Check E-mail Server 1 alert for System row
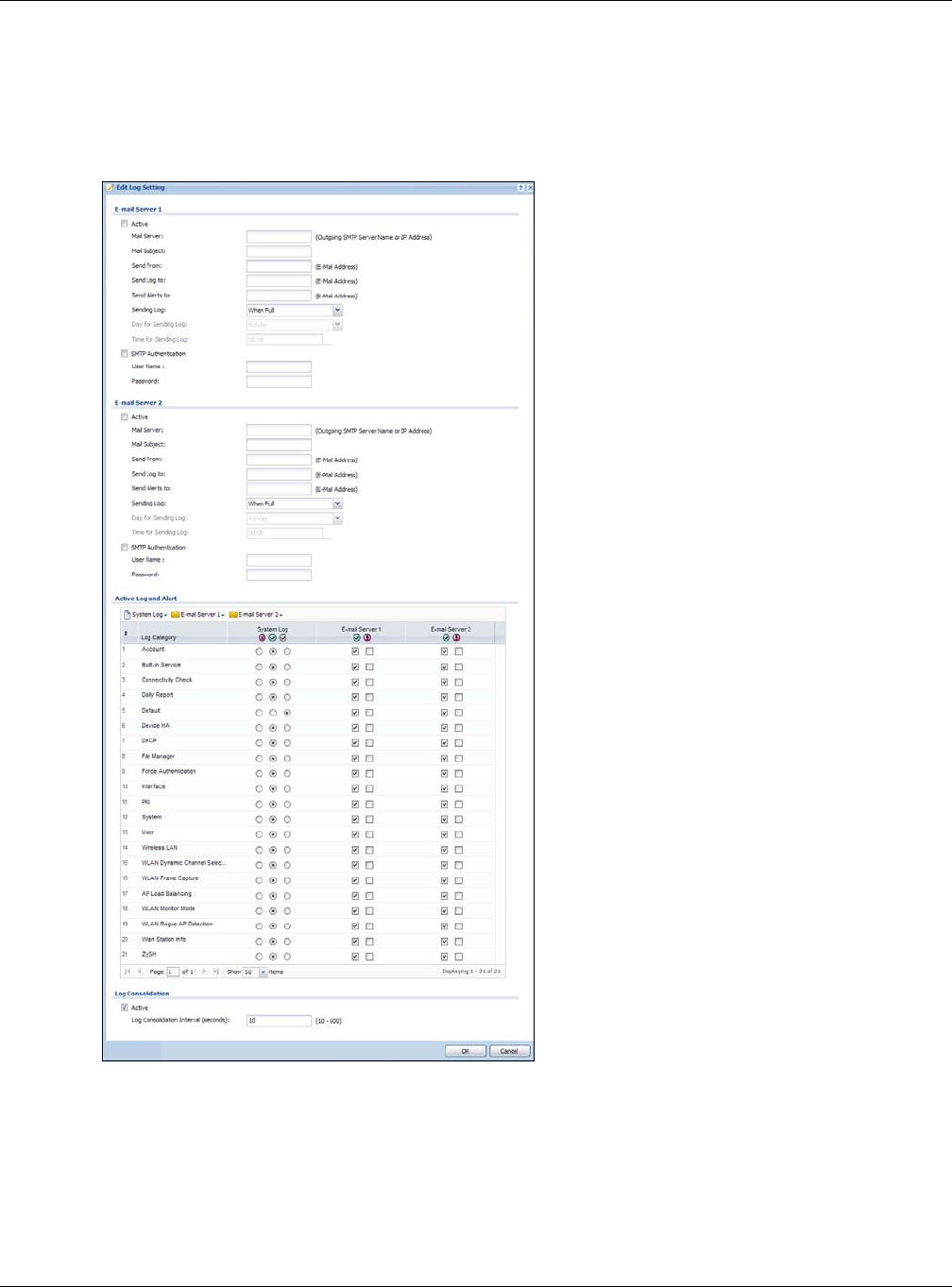The image size is (952, 1287). 369,820
